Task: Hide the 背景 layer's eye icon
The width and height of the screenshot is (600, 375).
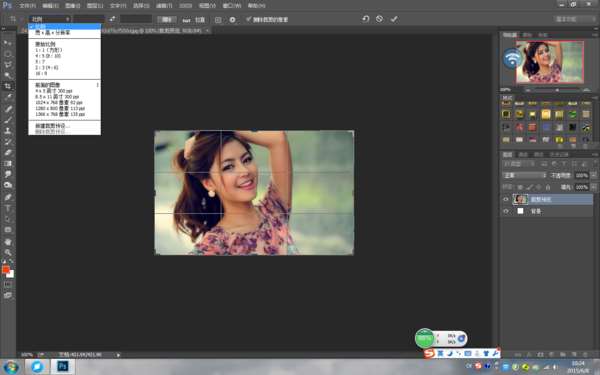Action: pyautogui.click(x=506, y=211)
